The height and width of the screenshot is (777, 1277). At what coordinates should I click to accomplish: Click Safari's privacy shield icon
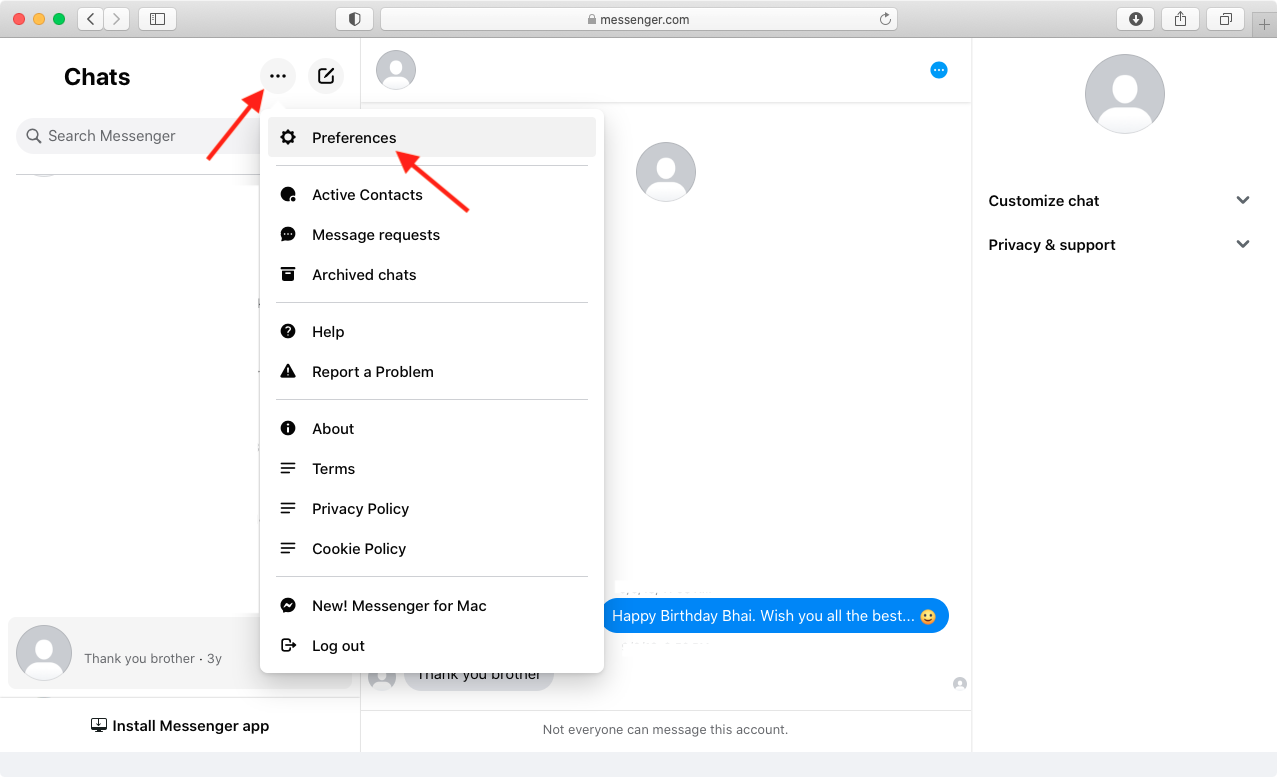point(354,19)
